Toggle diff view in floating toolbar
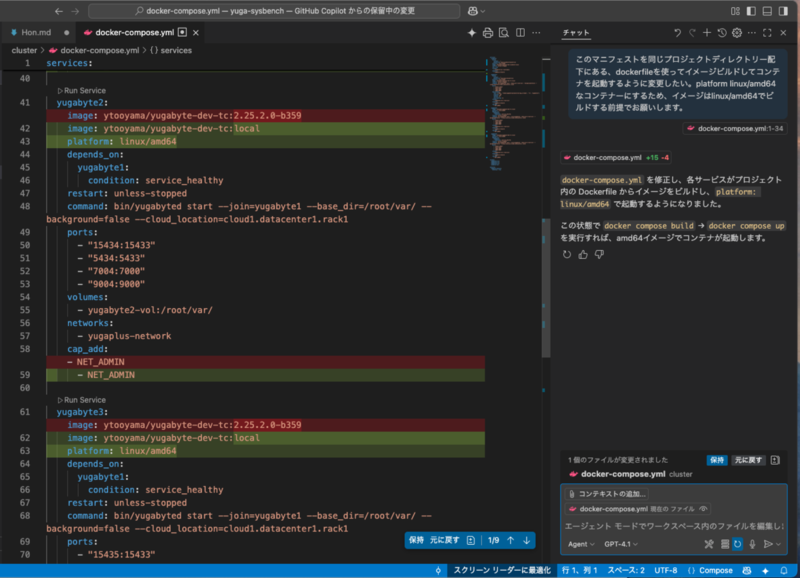The image size is (800, 578). [471, 540]
